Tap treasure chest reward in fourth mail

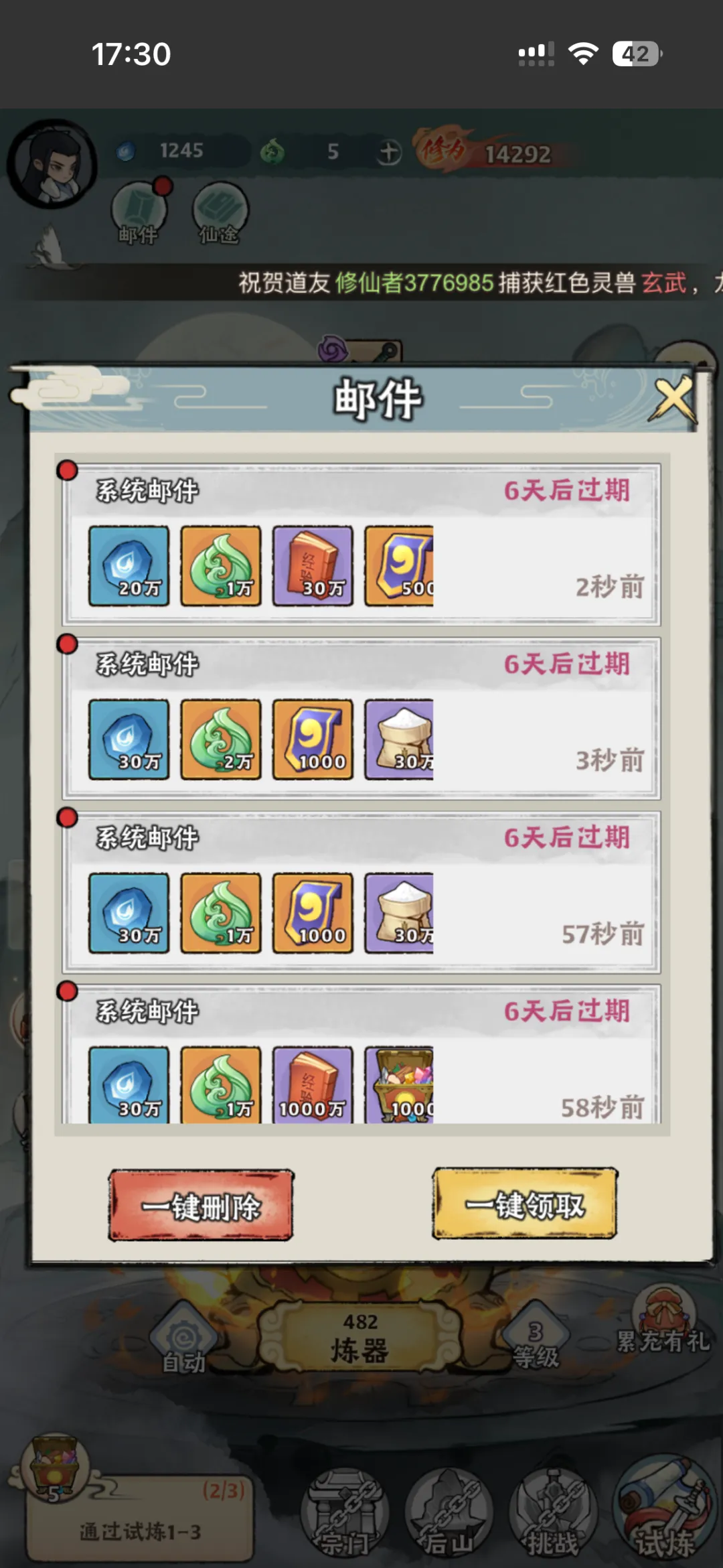tap(399, 1084)
